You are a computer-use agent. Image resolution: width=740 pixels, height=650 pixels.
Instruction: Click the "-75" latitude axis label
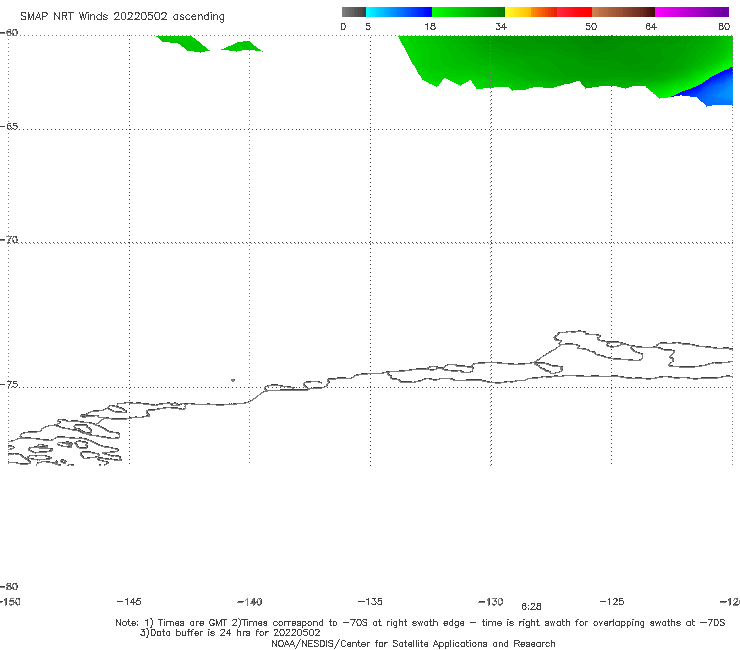click(9, 384)
